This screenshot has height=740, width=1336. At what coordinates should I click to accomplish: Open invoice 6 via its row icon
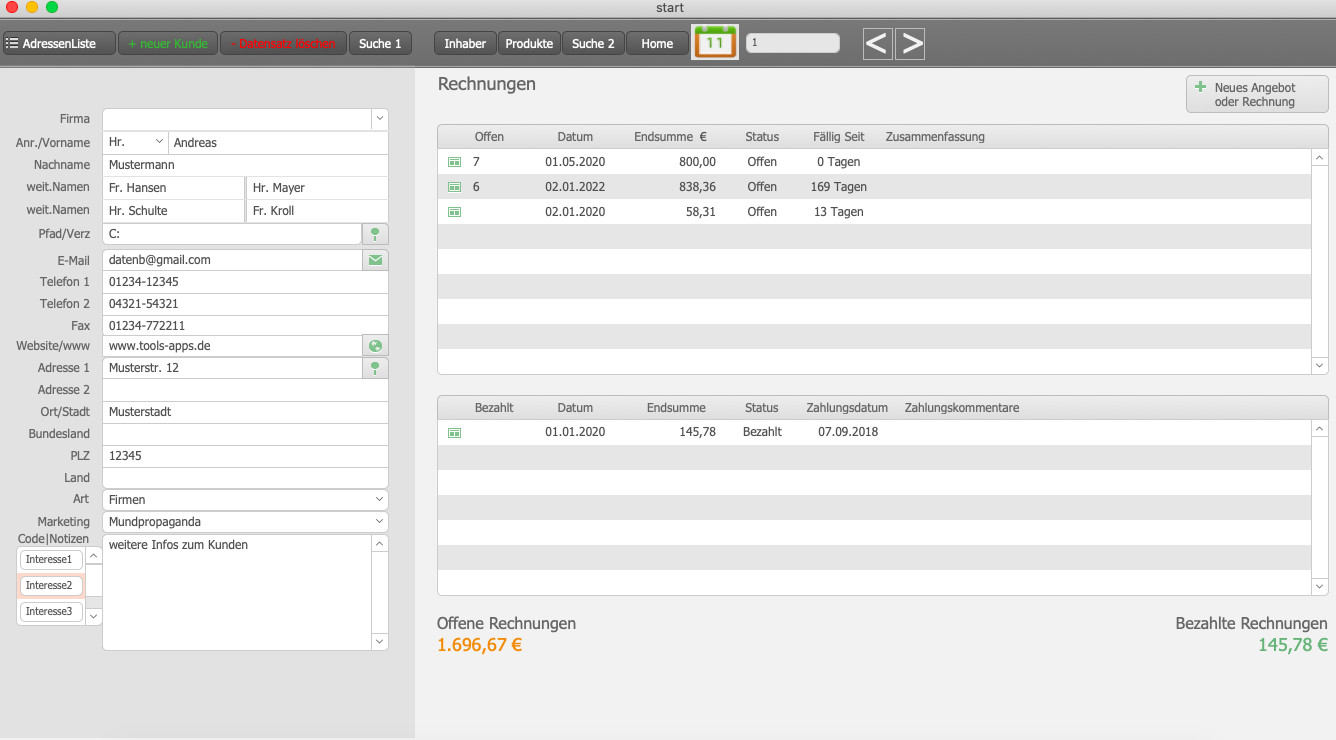(x=454, y=187)
